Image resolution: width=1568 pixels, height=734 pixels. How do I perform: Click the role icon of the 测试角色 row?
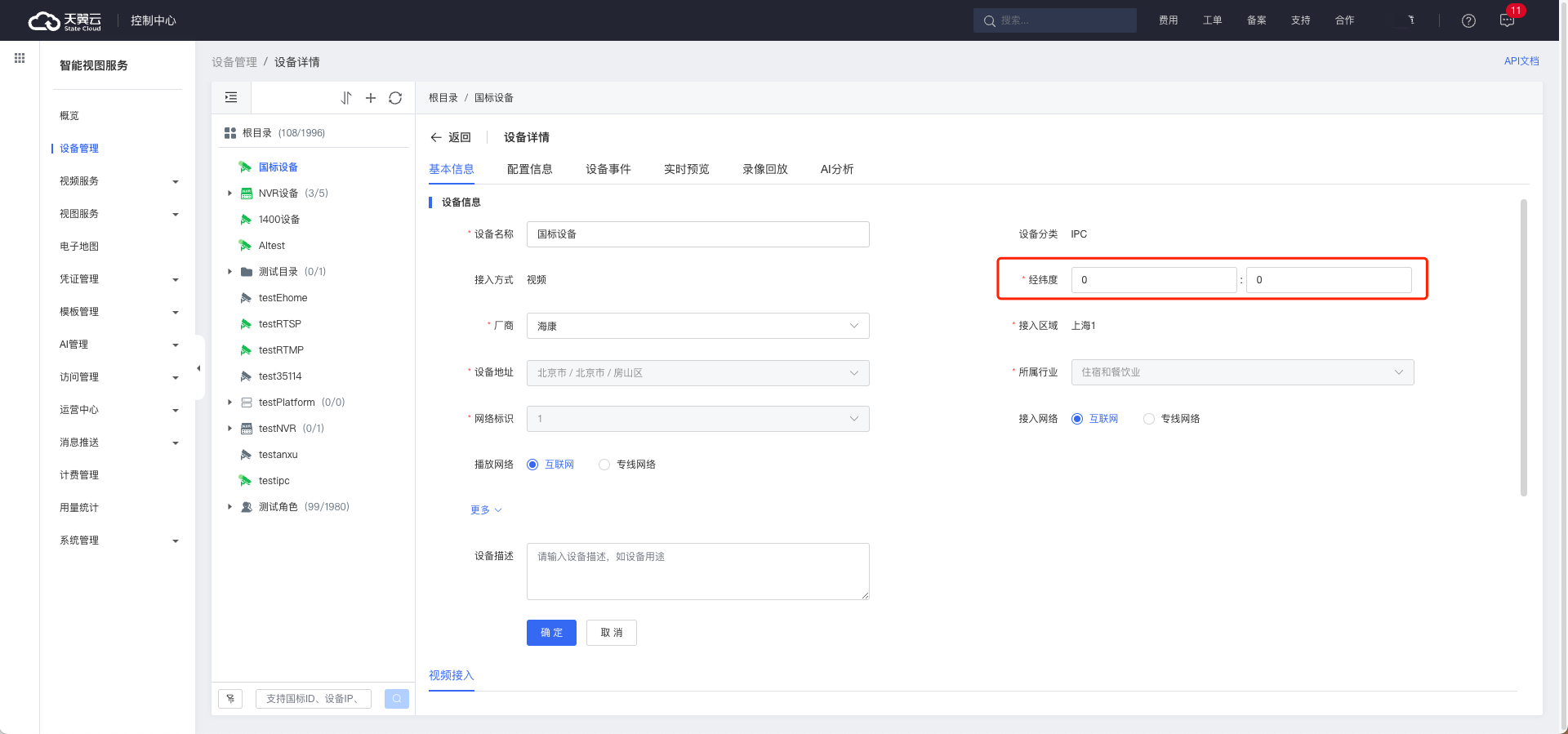[247, 507]
